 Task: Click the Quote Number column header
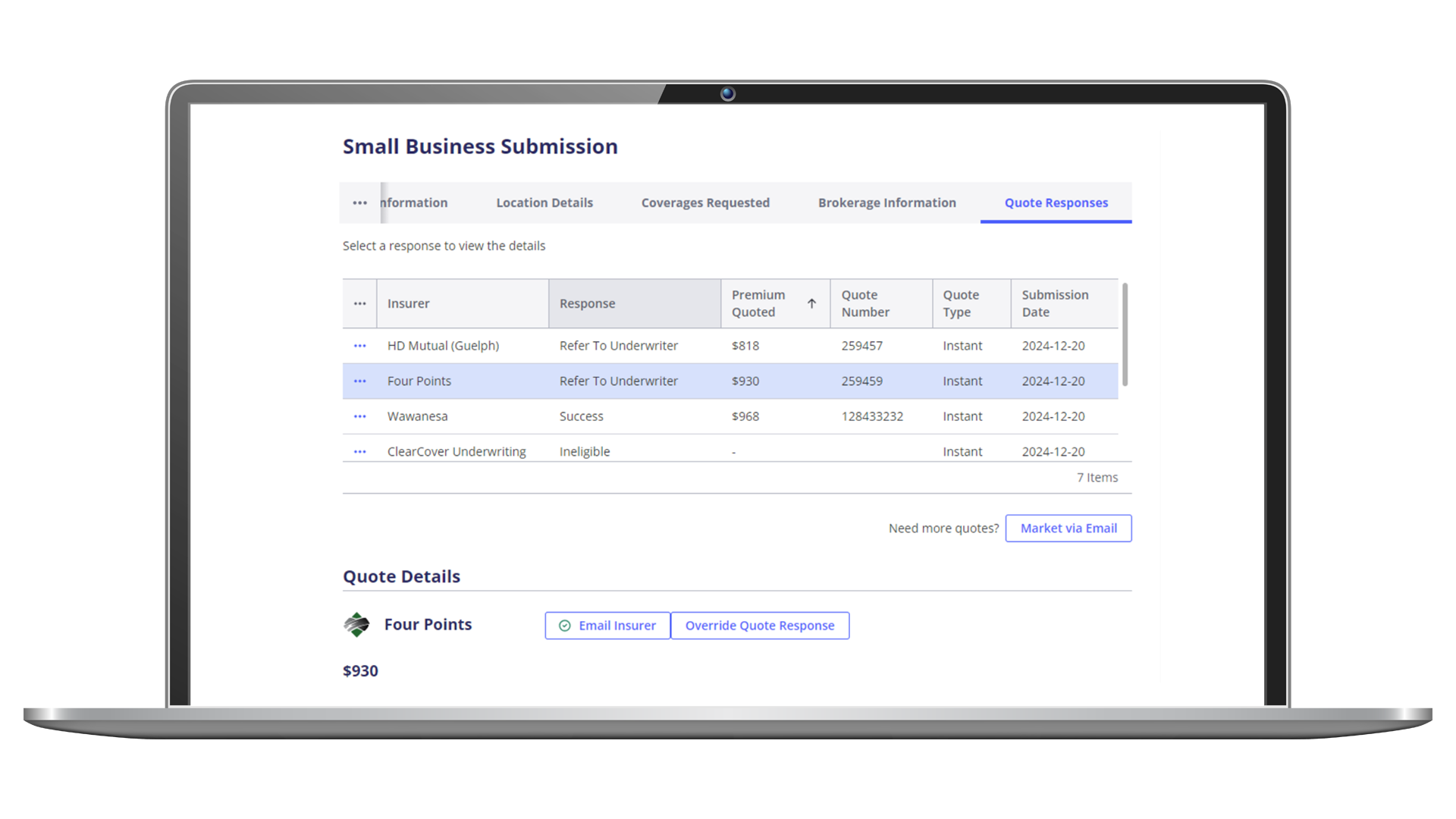[x=881, y=303]
